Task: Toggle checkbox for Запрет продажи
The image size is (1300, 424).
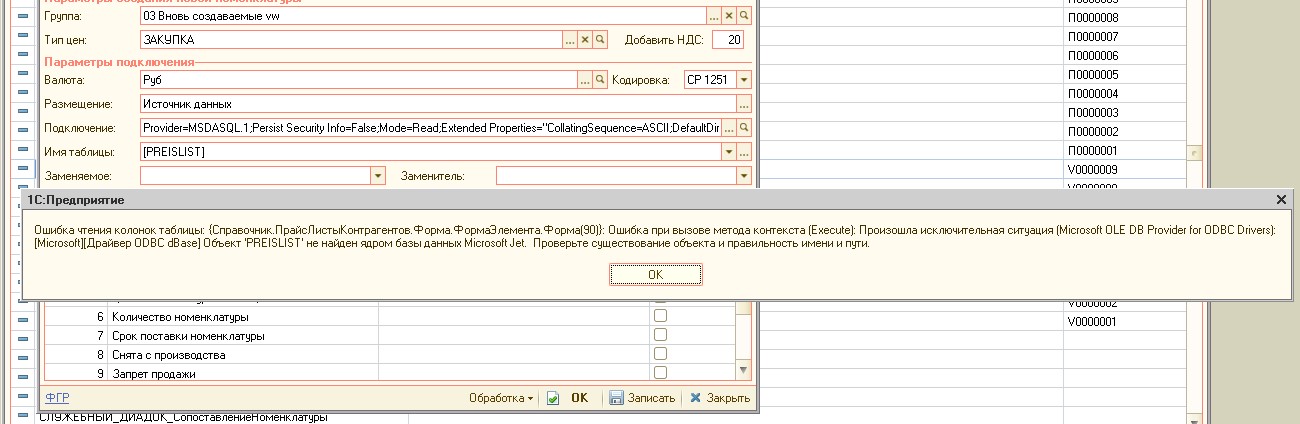Action: pos(660,373)
